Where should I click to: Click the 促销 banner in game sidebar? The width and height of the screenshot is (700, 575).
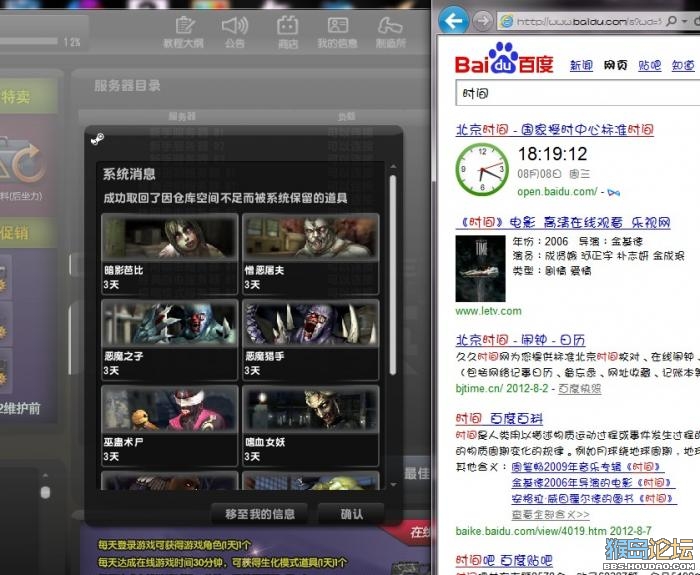(29, 232)
